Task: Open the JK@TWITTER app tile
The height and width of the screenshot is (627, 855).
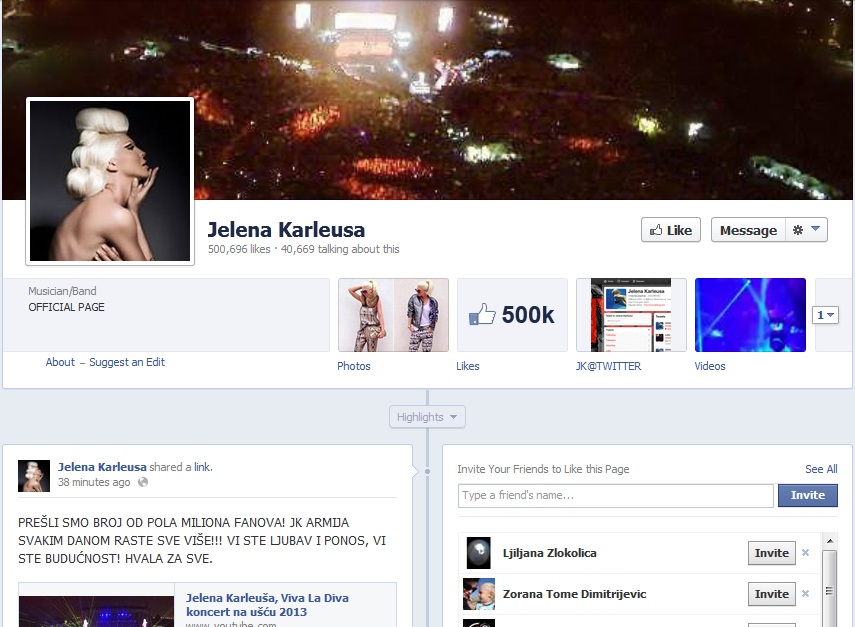Action: [x=631, y=315]
